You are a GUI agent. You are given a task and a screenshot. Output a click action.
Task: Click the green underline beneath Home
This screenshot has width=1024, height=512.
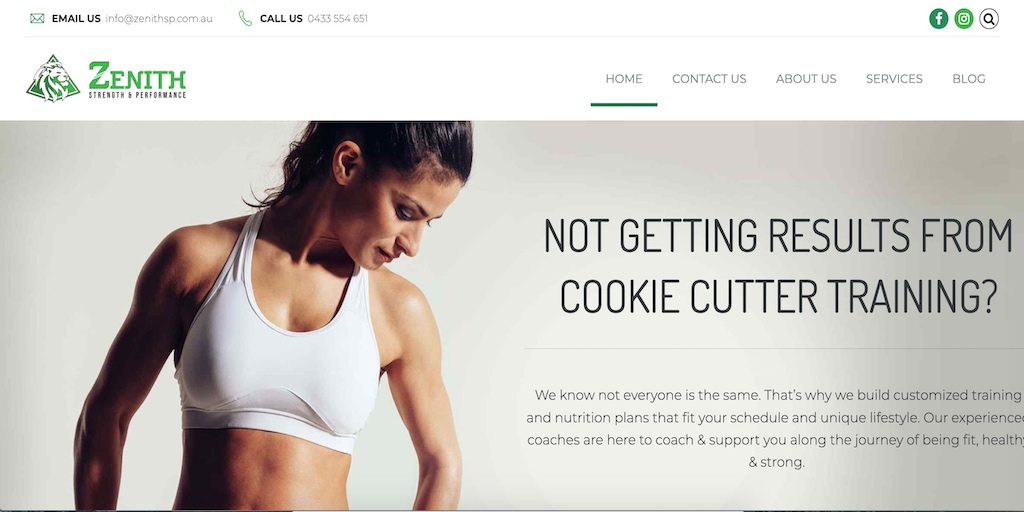(x=624, y=104)
